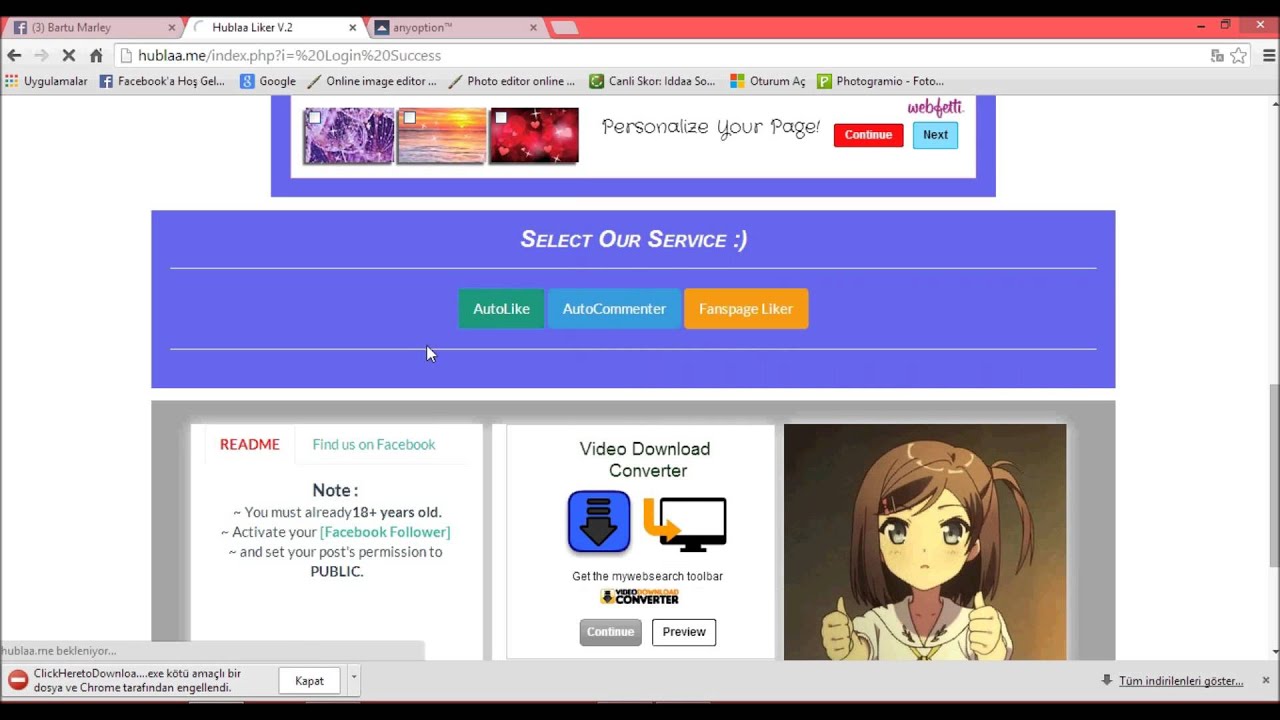1280x720 pixels.
Task: Open Canli Skor Iddaa bookmark
Action: click(652, 81)
